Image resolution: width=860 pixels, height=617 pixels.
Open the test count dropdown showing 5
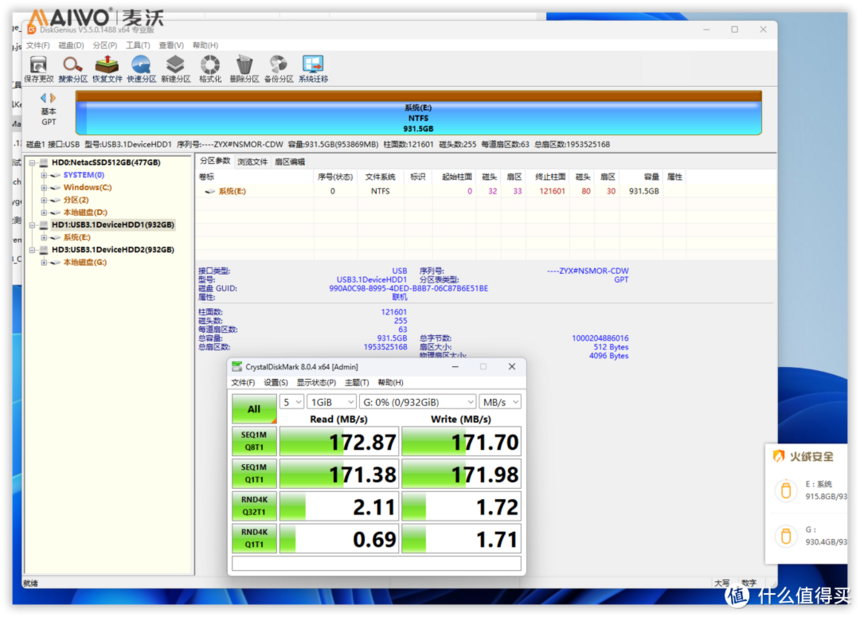pyautogui.click(x=291, y=402)
